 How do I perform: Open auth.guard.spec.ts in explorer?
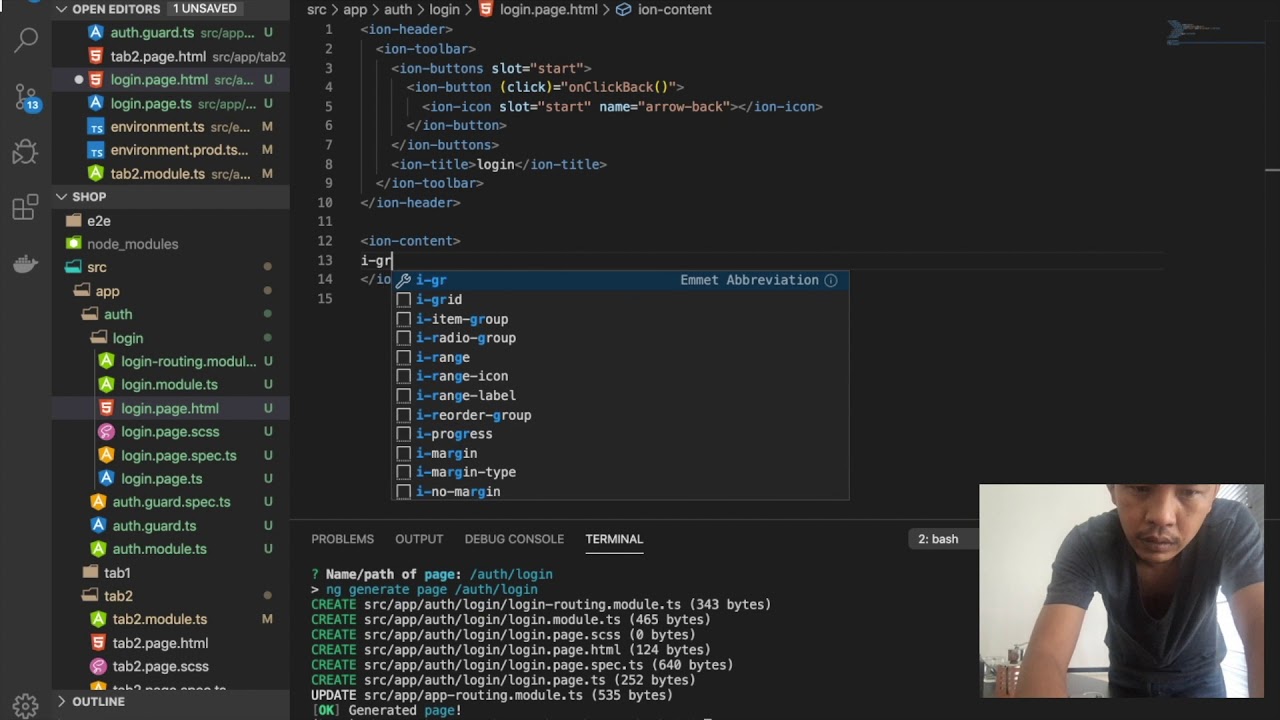click(x=170, y=502)
